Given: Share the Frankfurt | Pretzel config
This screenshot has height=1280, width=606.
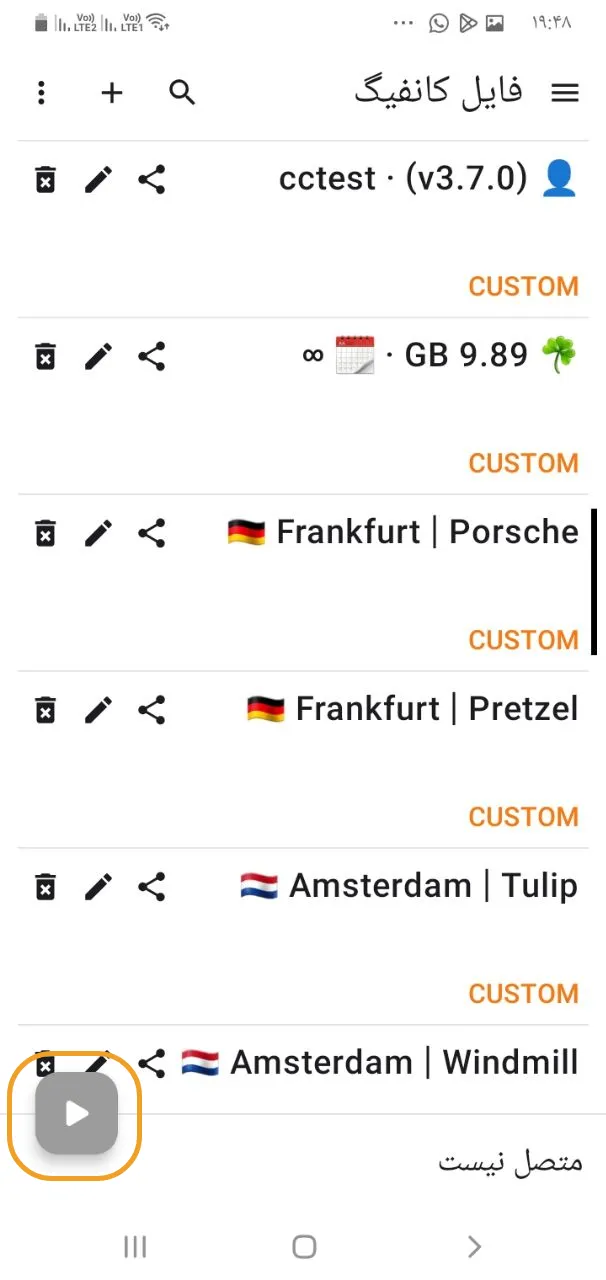Looking at the screenshot, I should (151, 710).
